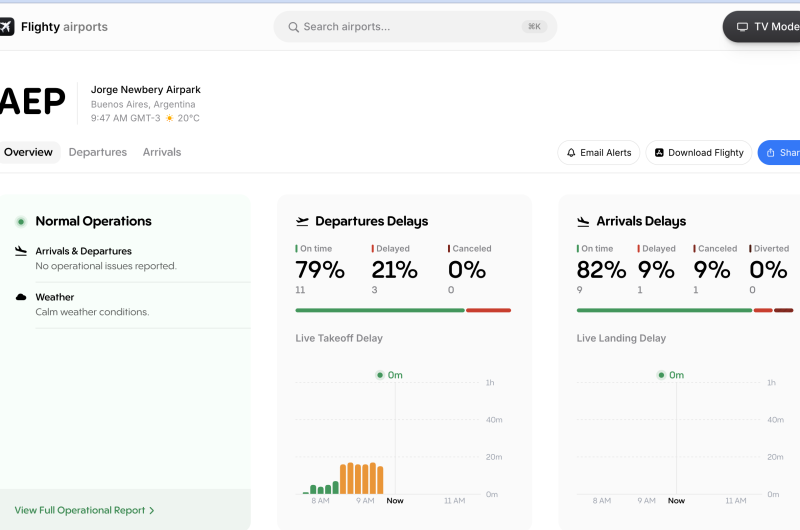Click the Arrivals Delays landing plane icon

[x=583, y=222]
